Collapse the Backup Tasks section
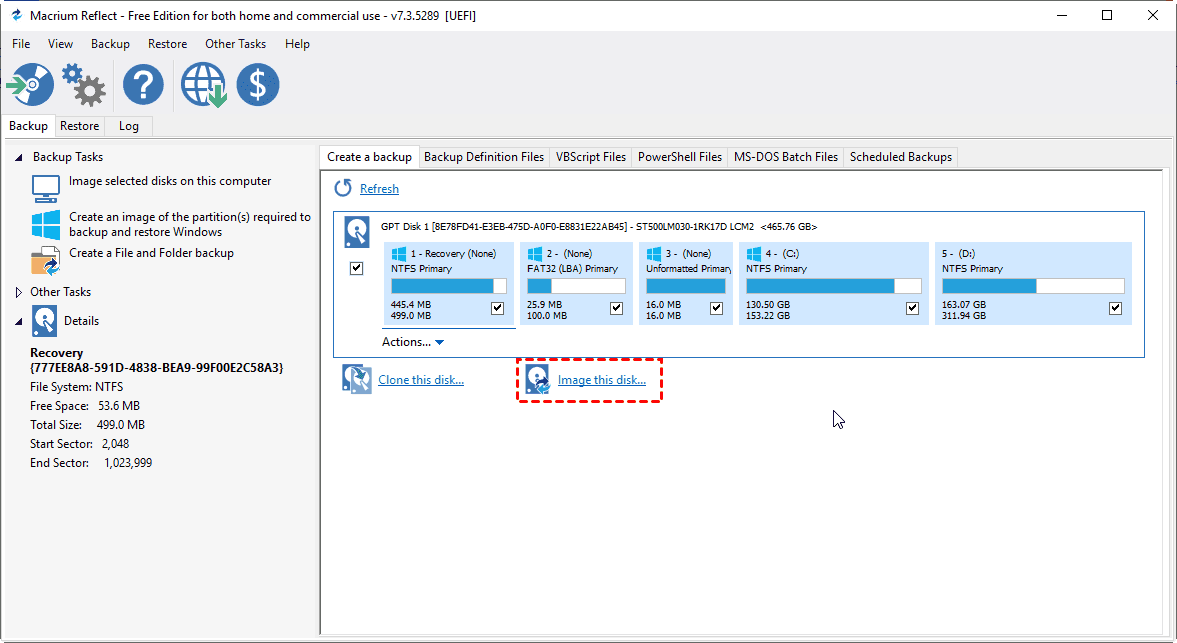This screenshot has width=1177, height=643. [x=18, y=157]
